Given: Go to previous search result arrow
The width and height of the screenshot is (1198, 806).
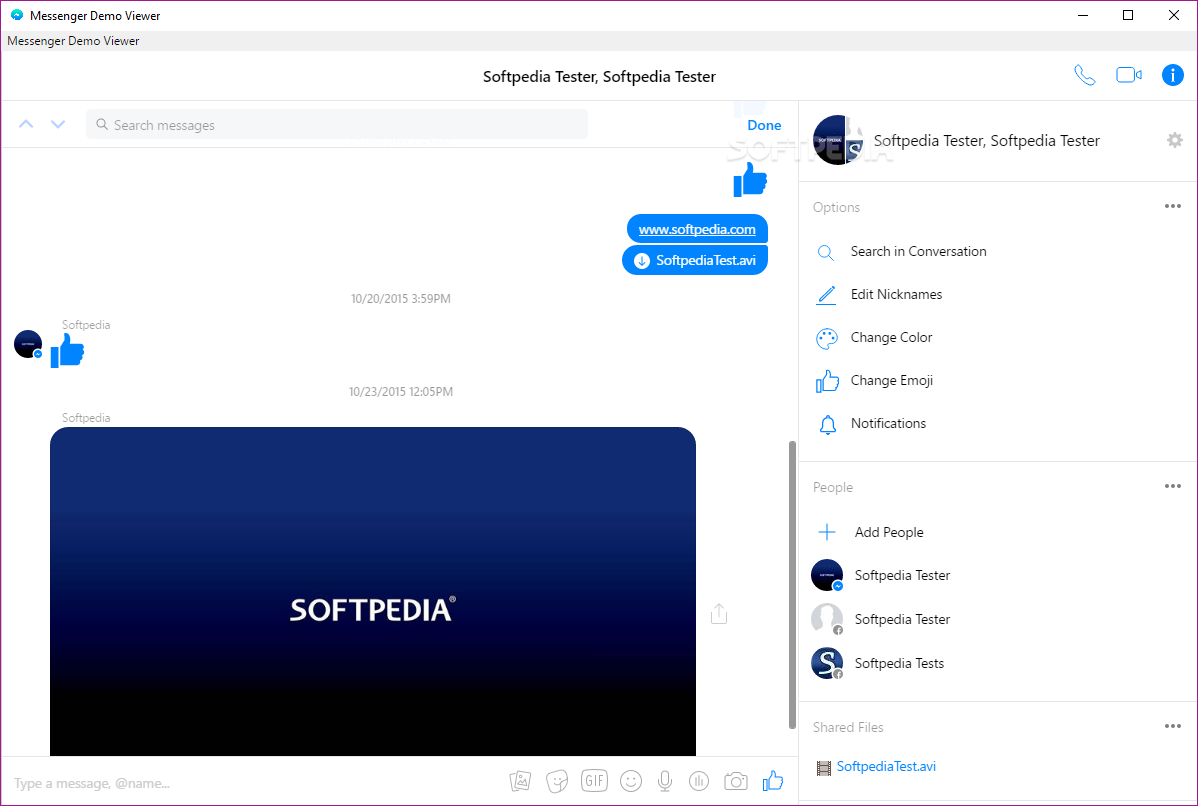Looking at the screenshot, I should [x=26, y=124].
